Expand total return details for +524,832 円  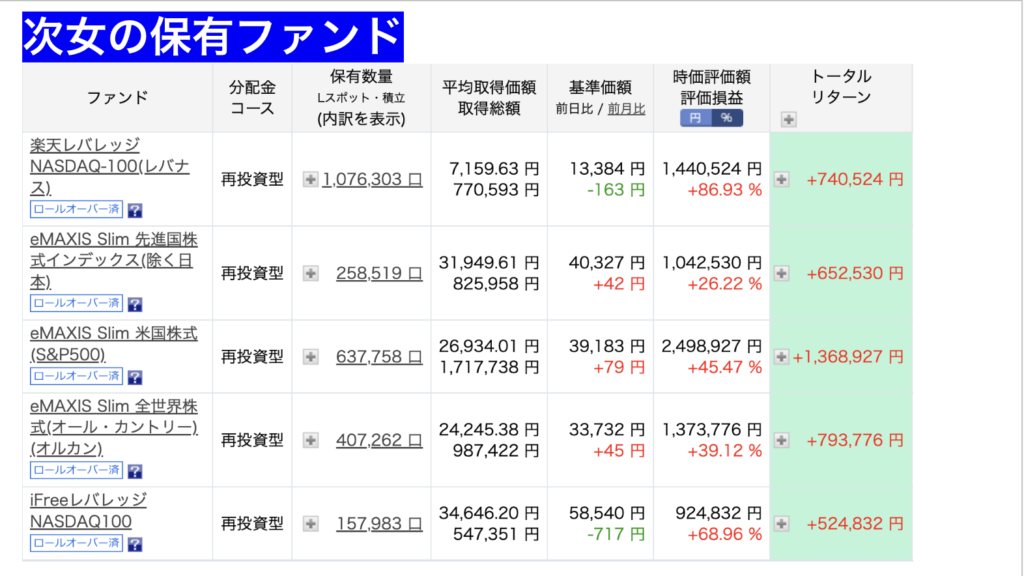pos(782,523)
